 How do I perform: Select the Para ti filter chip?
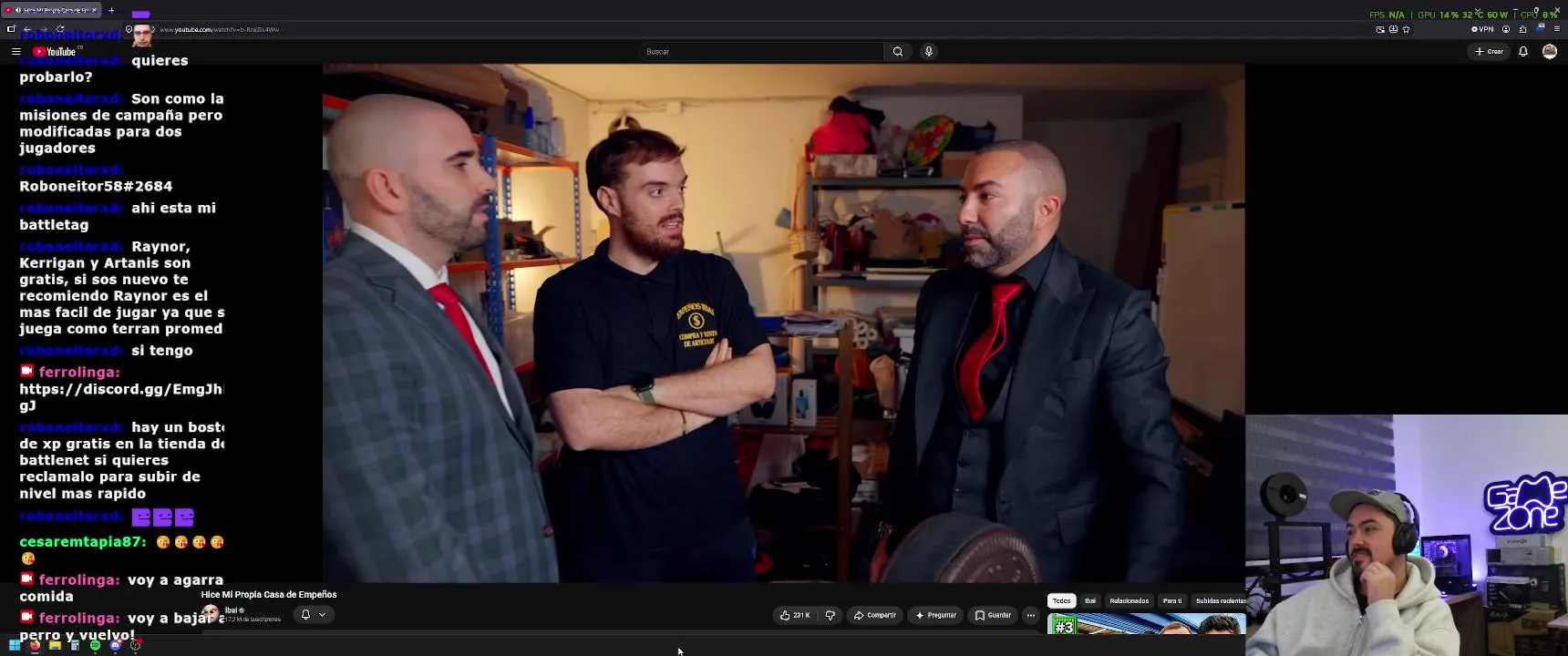point(1172,601)
